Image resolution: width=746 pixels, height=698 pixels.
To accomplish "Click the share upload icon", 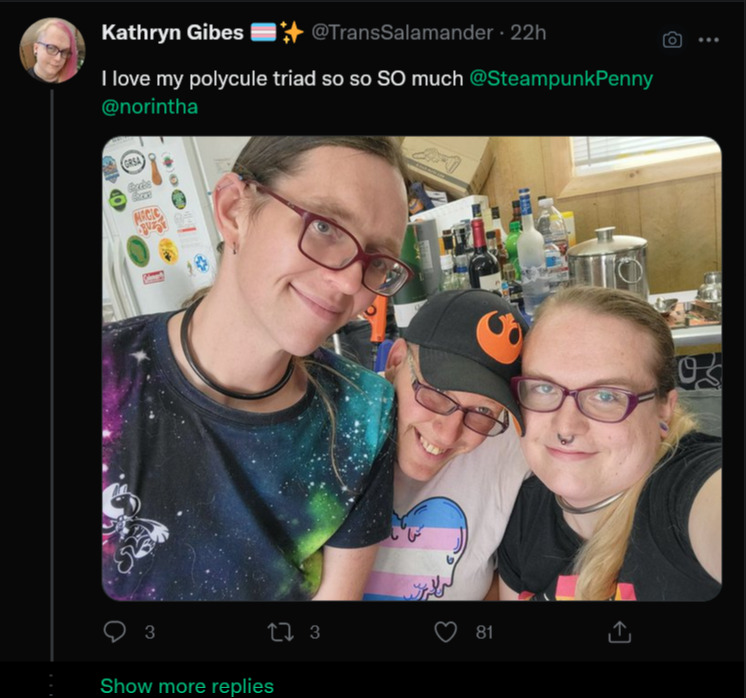I will pyautogui.click(x=619, y=632).
